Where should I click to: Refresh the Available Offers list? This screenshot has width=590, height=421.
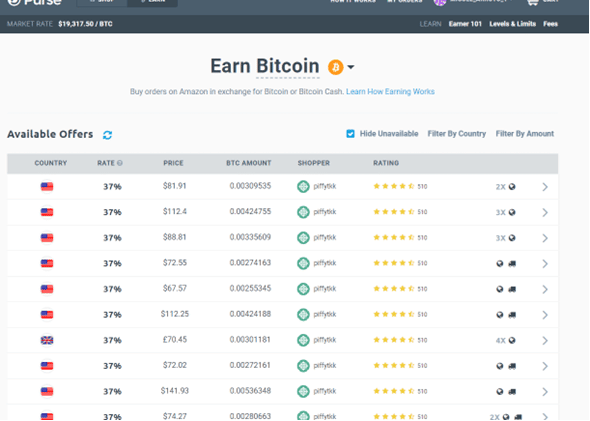[107, 135]
